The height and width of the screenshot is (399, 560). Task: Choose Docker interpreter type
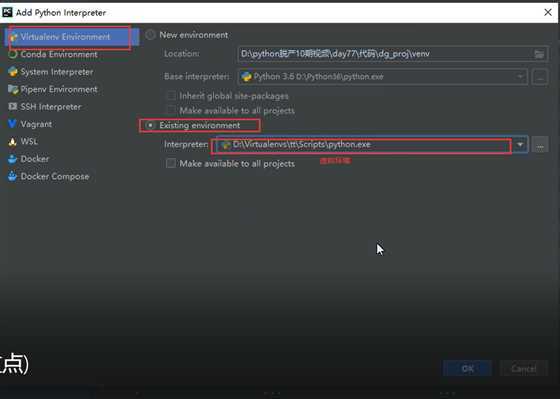pos(35,159)
